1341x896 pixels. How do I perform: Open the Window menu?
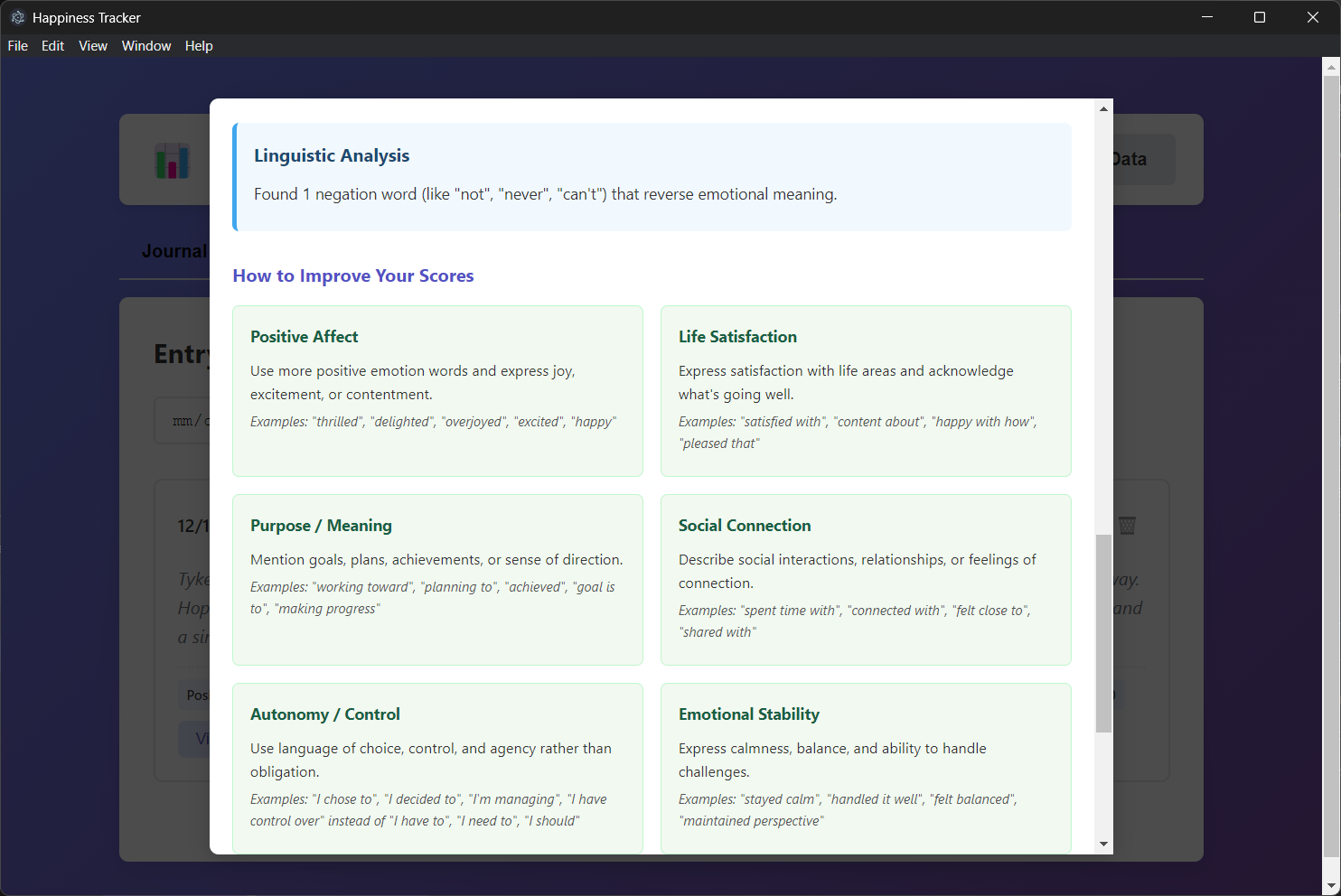146,46
